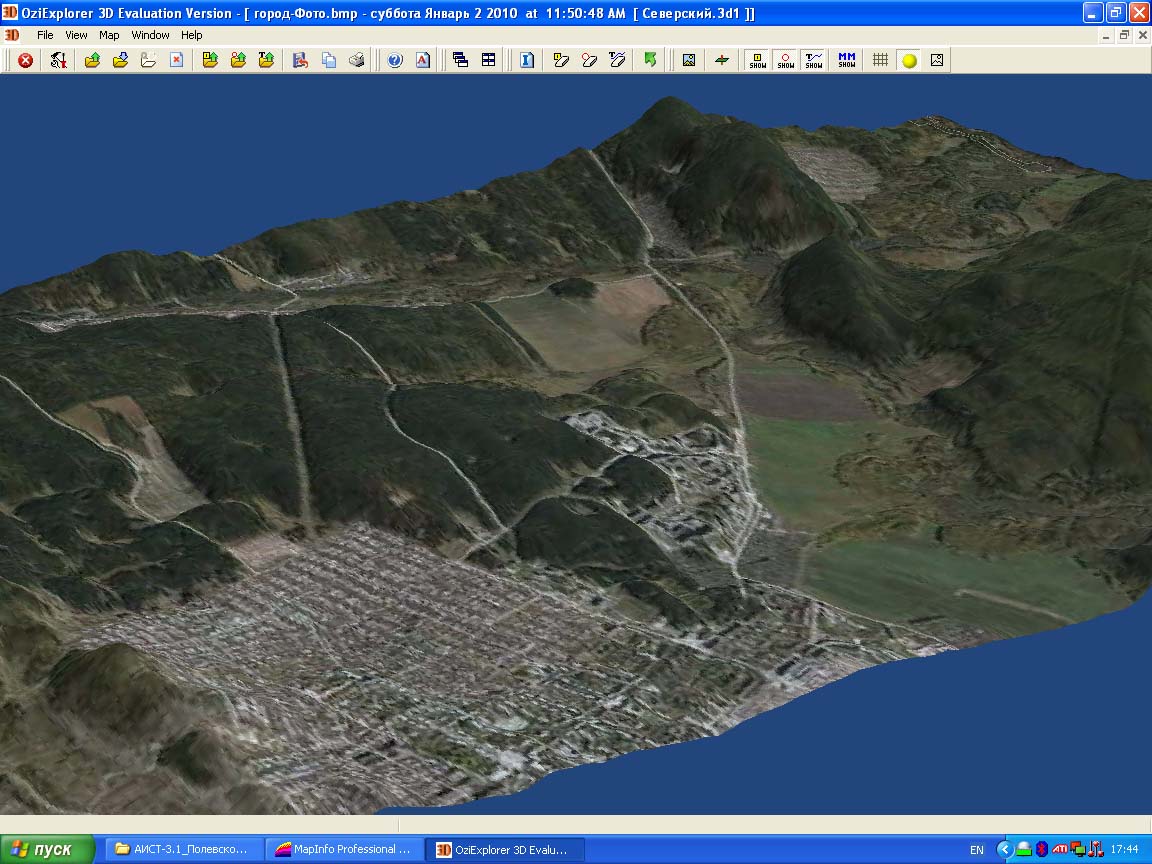This screenshot has height=864, width=1152.
Task: Open the View menu
Action: (76, 35)
